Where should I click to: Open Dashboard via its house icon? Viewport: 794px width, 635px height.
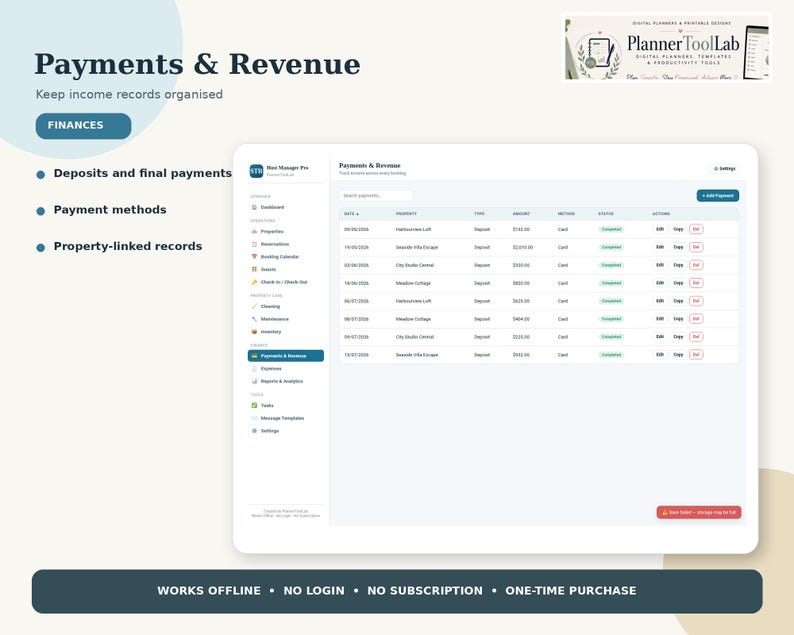click(254, 207)
